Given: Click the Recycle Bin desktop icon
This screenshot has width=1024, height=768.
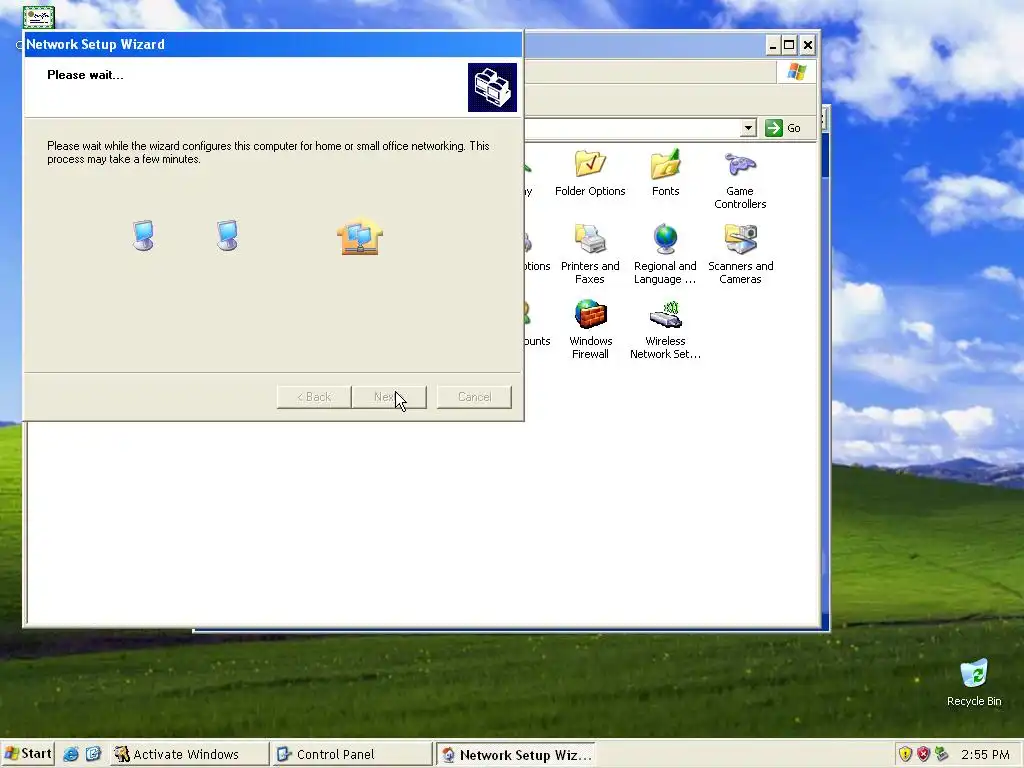Looking at the screenshot, I should (974, 682).
